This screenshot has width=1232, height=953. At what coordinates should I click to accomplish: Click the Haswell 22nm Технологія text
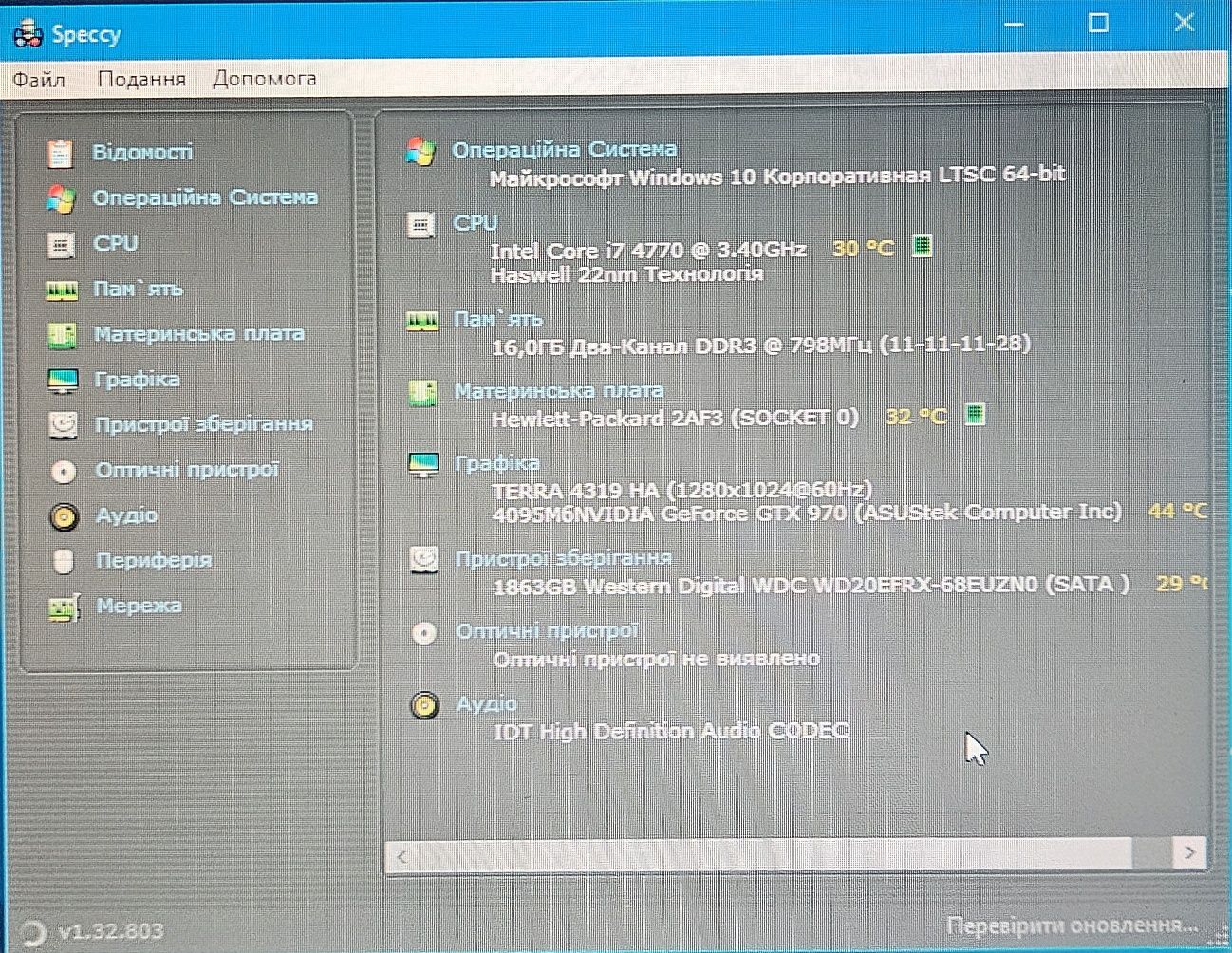tap(626, 274)
